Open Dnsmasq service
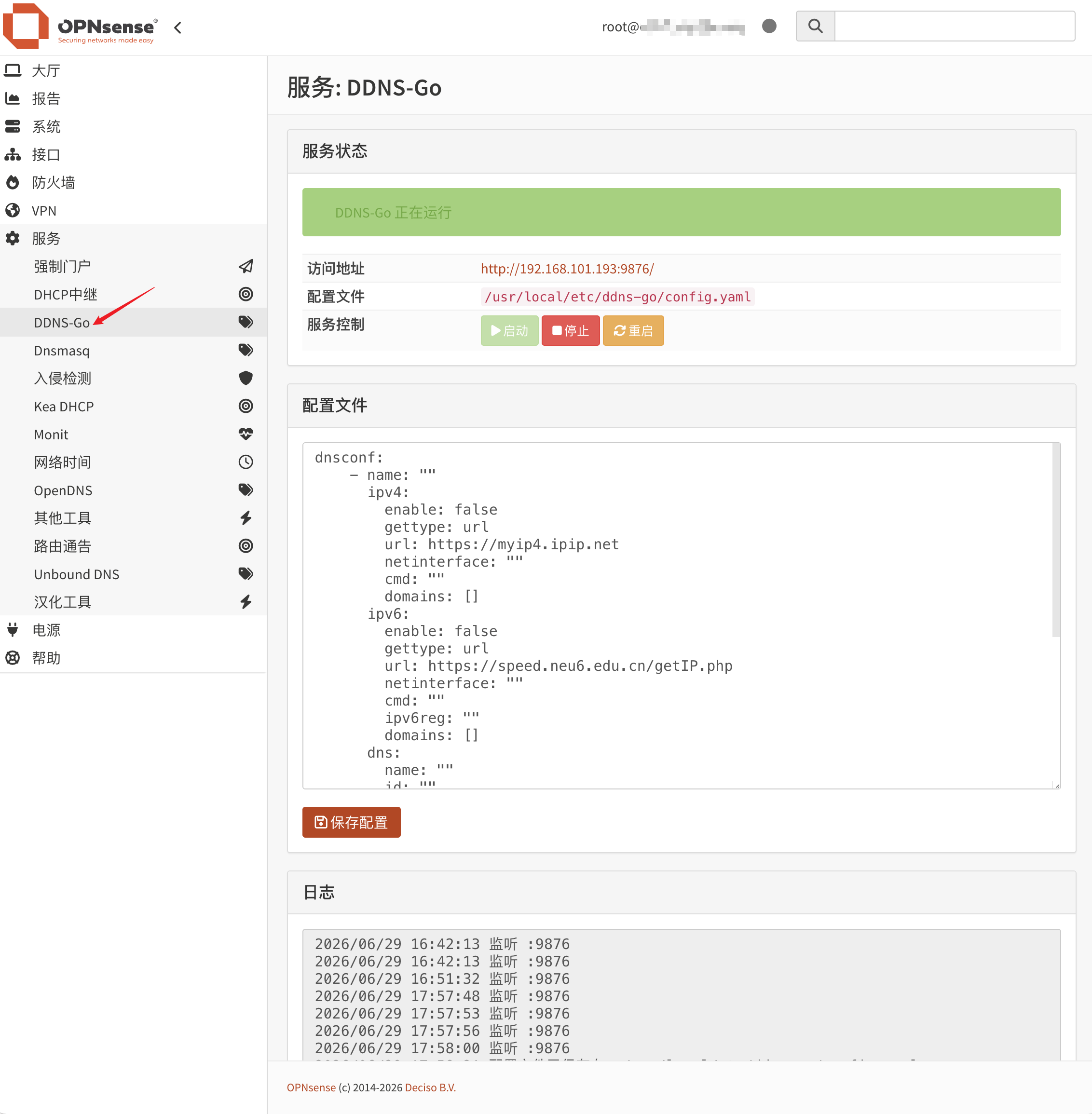The height and width of the screenshot is (1114, 1092). (133, 350)
